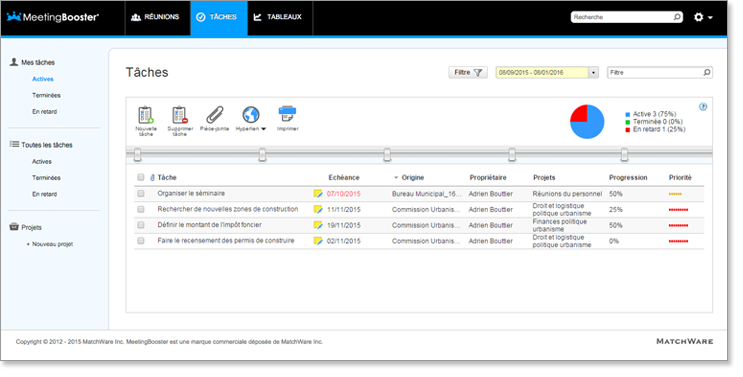Open note icon for Organiser le séminaire
The height and width of the screenshot is (377, 743).
click(318, 194)
